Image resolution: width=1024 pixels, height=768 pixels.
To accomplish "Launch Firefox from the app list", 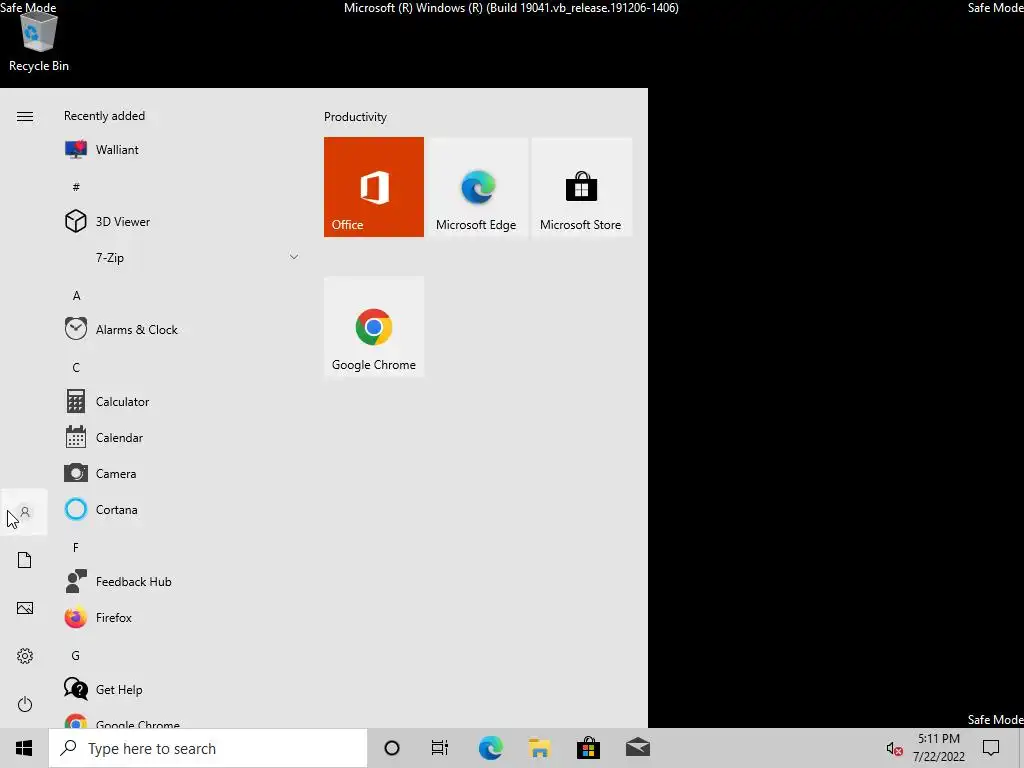I will point(182,617).
